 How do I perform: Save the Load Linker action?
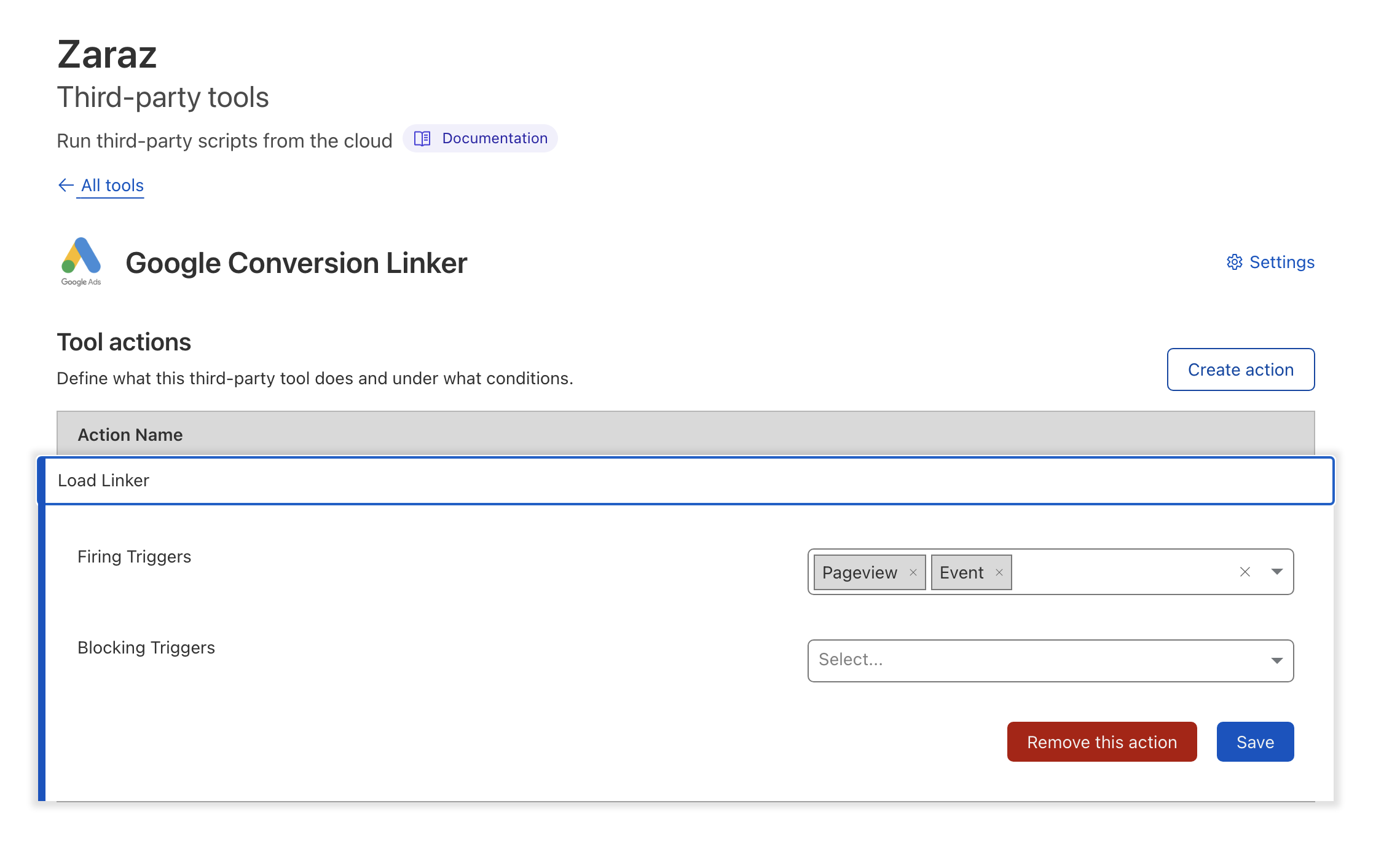pyautogui.click(x=1255, y=742)
